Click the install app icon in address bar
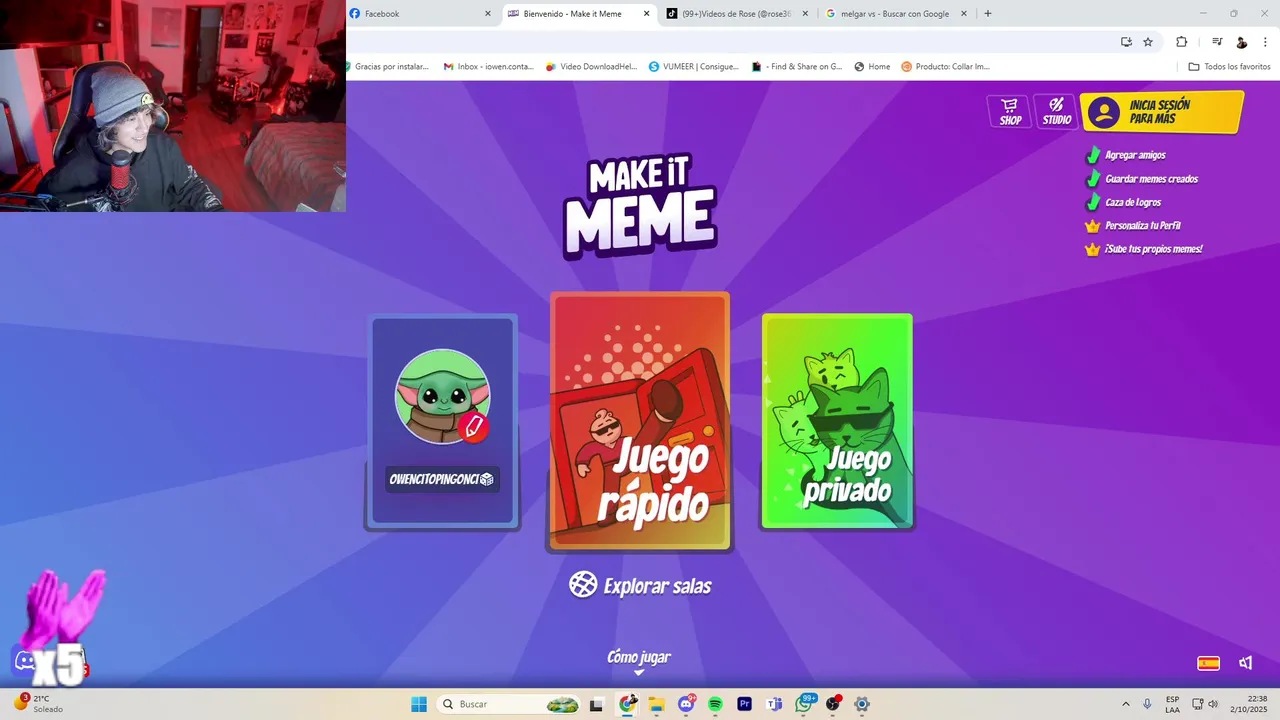Viewport: 1280px width, 720px height. [x=1126, y=42]
